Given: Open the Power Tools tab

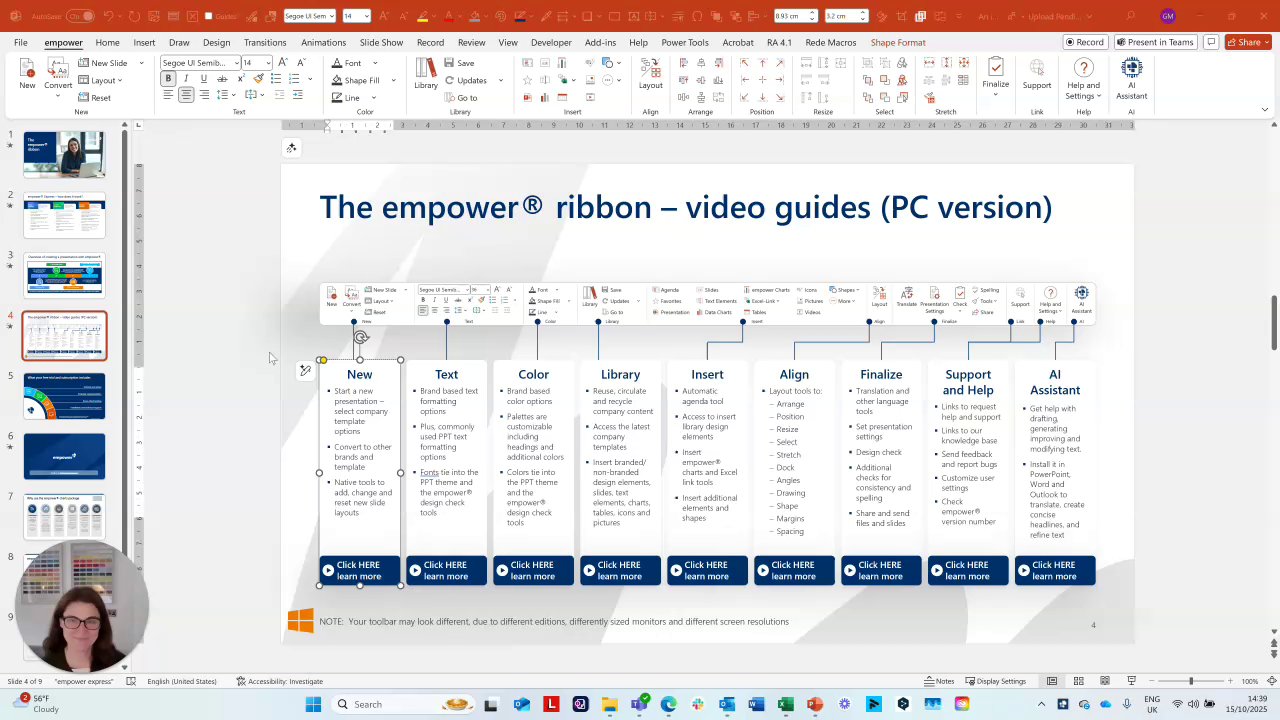Looking at the screenshot, I should pos(685,42).
